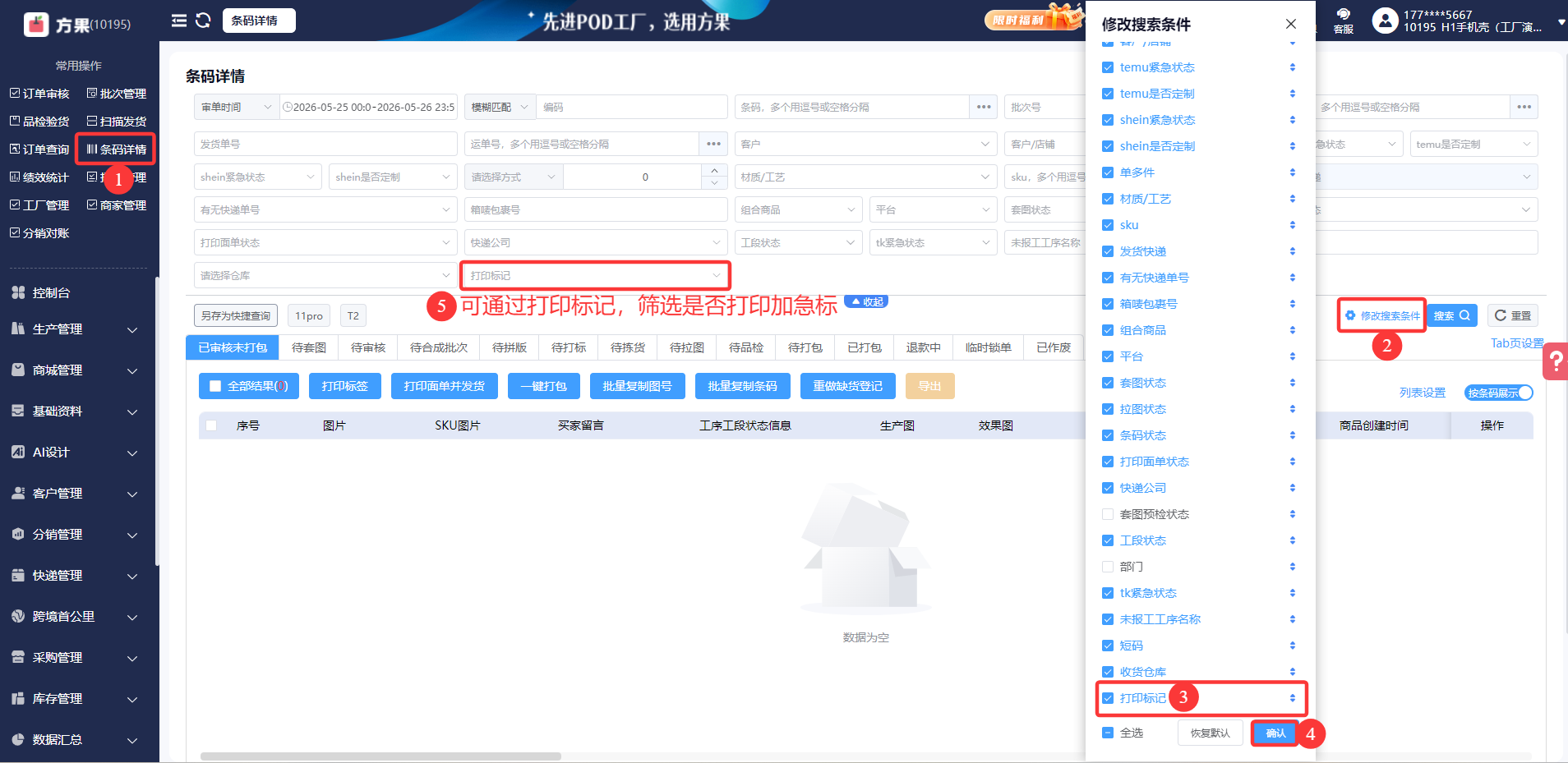Open 绩效统计 shortcut
The image size is (1568, 763).
(39, 177)
